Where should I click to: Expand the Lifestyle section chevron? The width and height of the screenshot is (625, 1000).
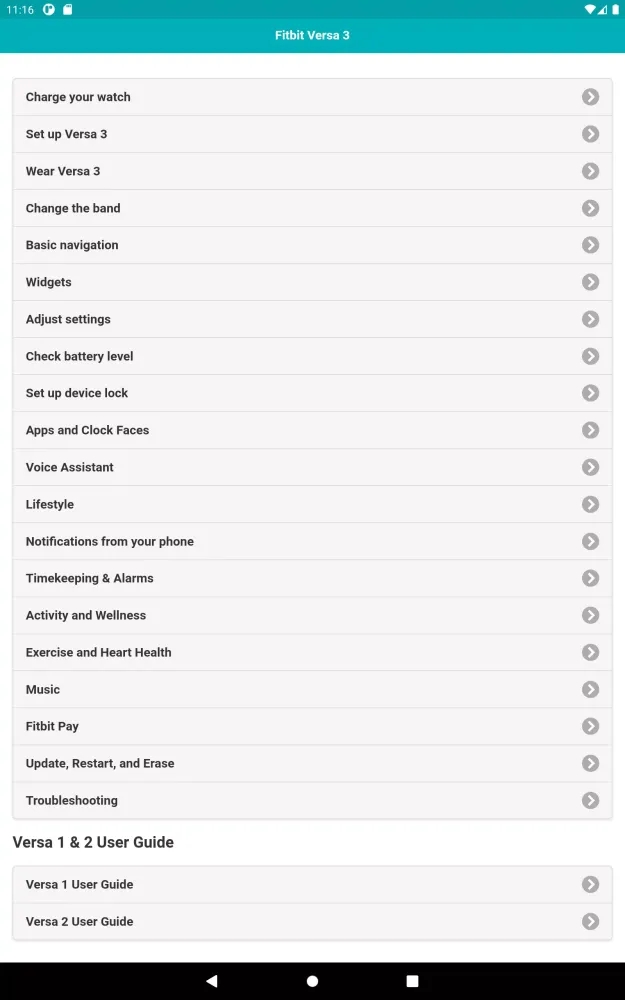click(x=590, y=504)
